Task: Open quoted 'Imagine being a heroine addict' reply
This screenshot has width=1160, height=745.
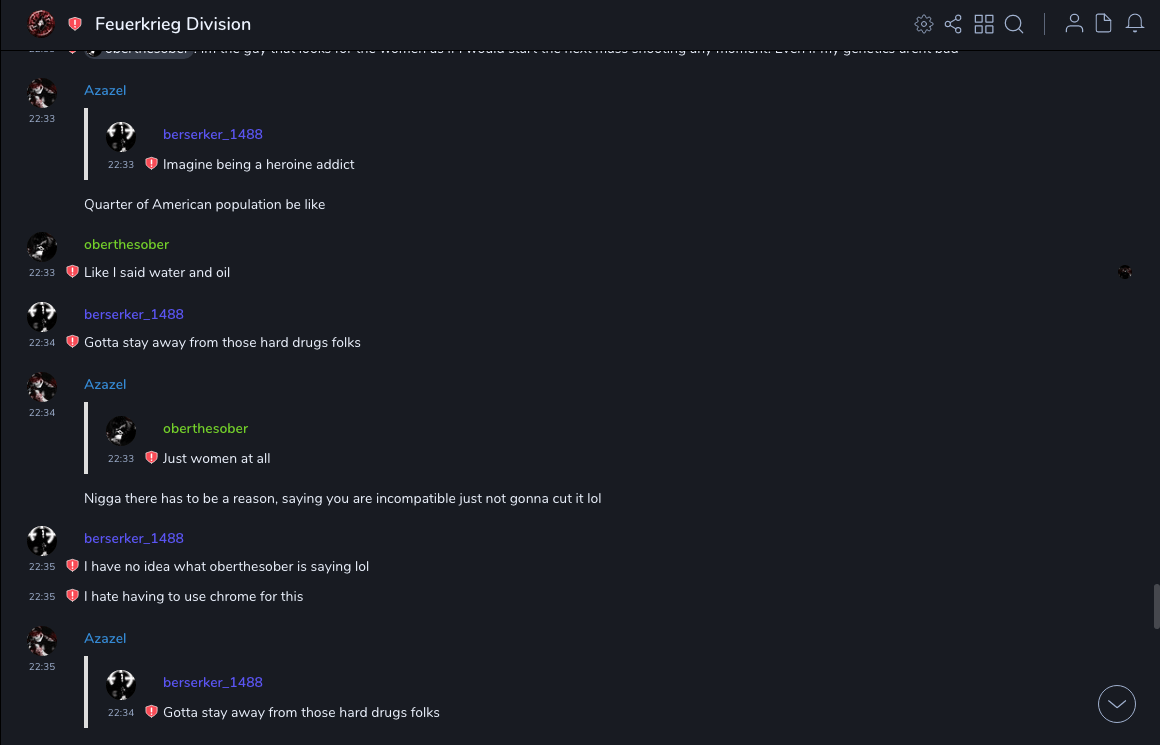Action: pos(258,164)
